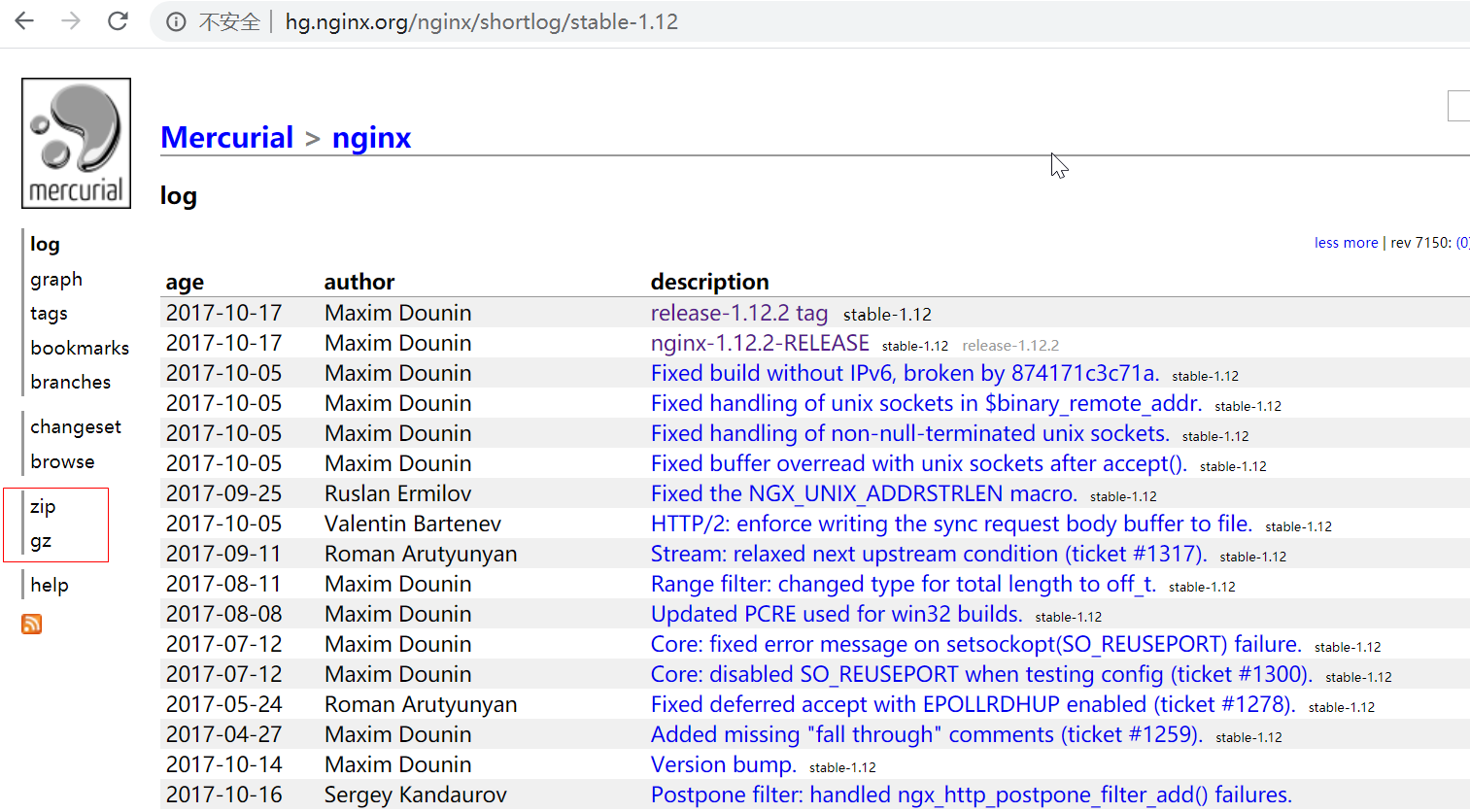
Task: Open the Mercurial breadcrumb link
Action: (226, 137)
